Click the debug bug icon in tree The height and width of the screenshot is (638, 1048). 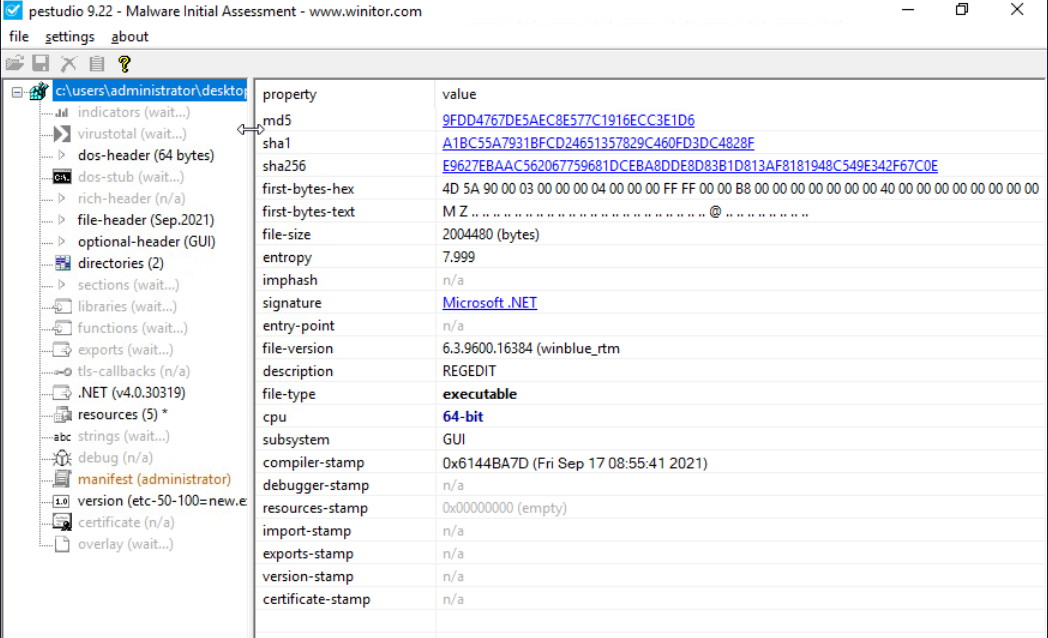(x=62, y=458)
